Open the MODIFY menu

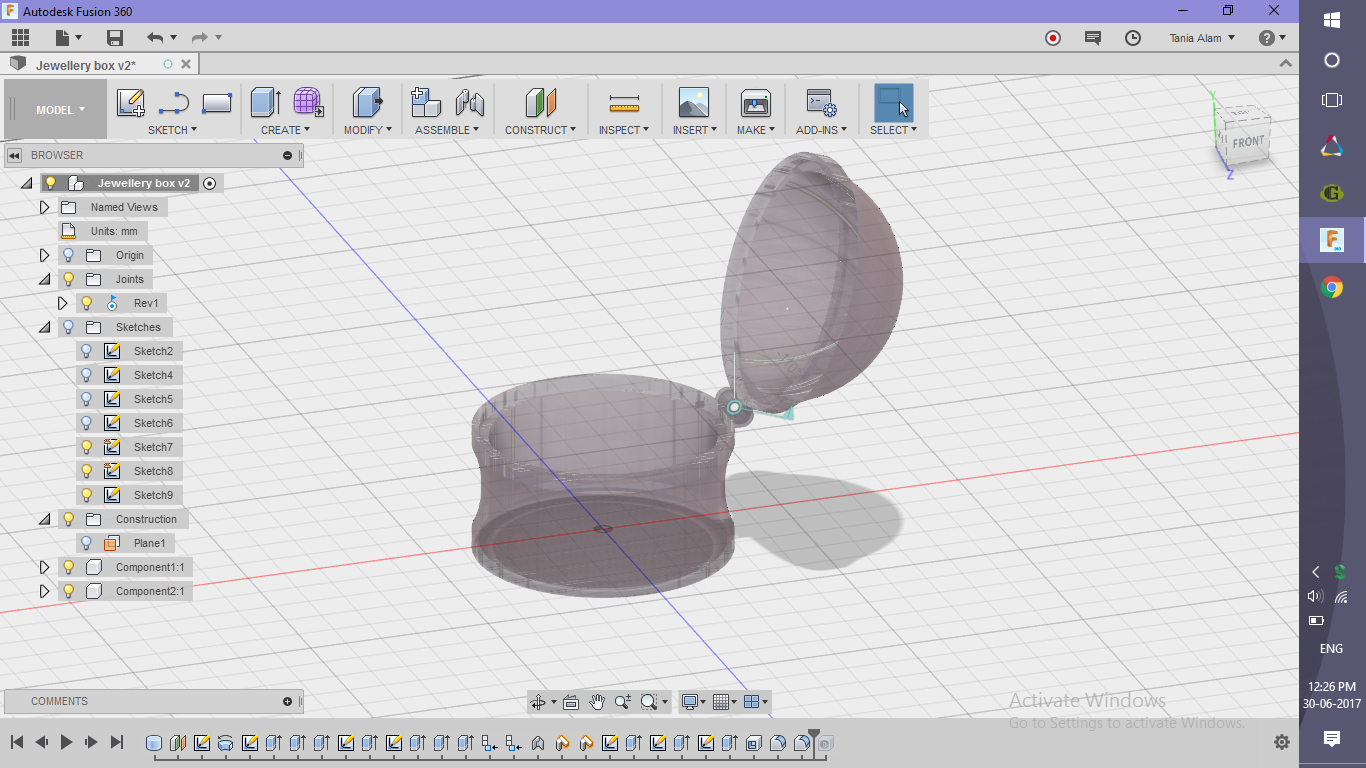pyautogui.click(x=367, y=130)
